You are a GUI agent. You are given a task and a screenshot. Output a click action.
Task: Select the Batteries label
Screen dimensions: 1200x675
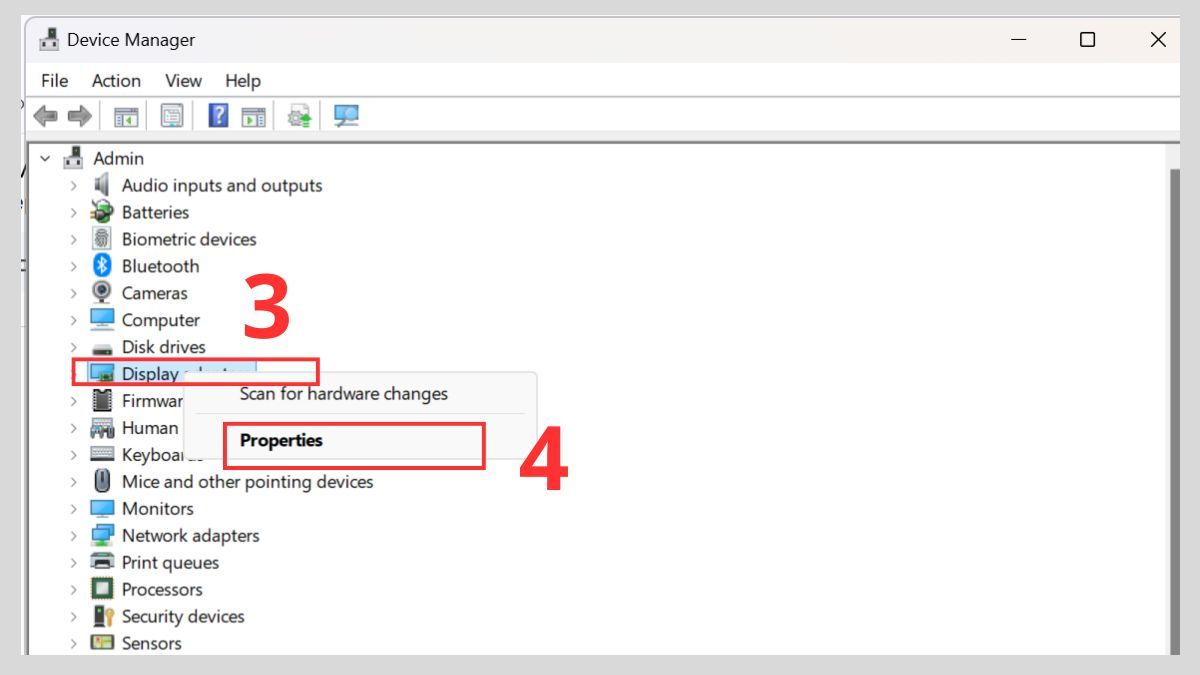click(x=155, y=212)
